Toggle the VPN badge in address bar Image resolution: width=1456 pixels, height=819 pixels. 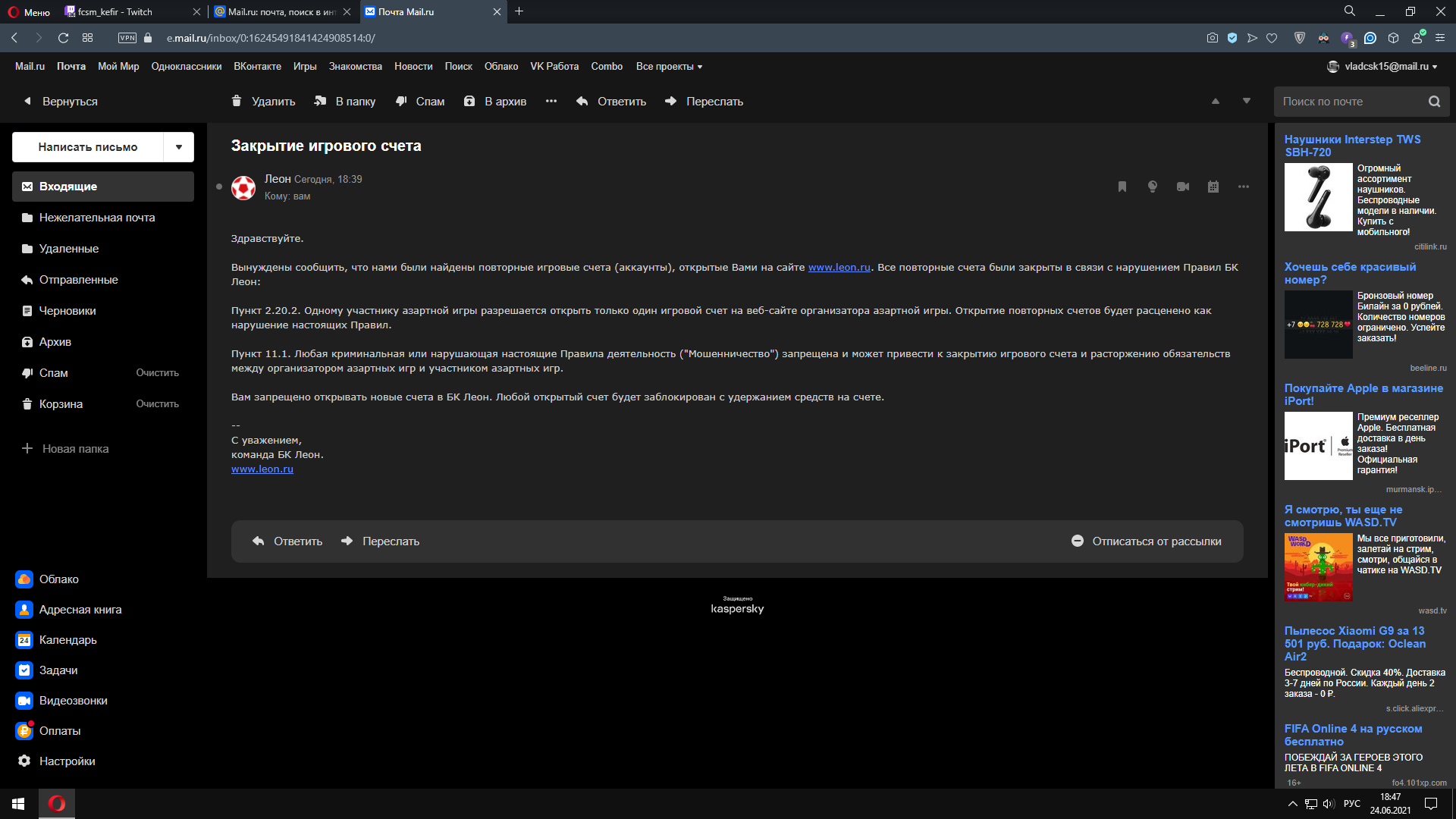pyautogui.click(x=127, y=38)
